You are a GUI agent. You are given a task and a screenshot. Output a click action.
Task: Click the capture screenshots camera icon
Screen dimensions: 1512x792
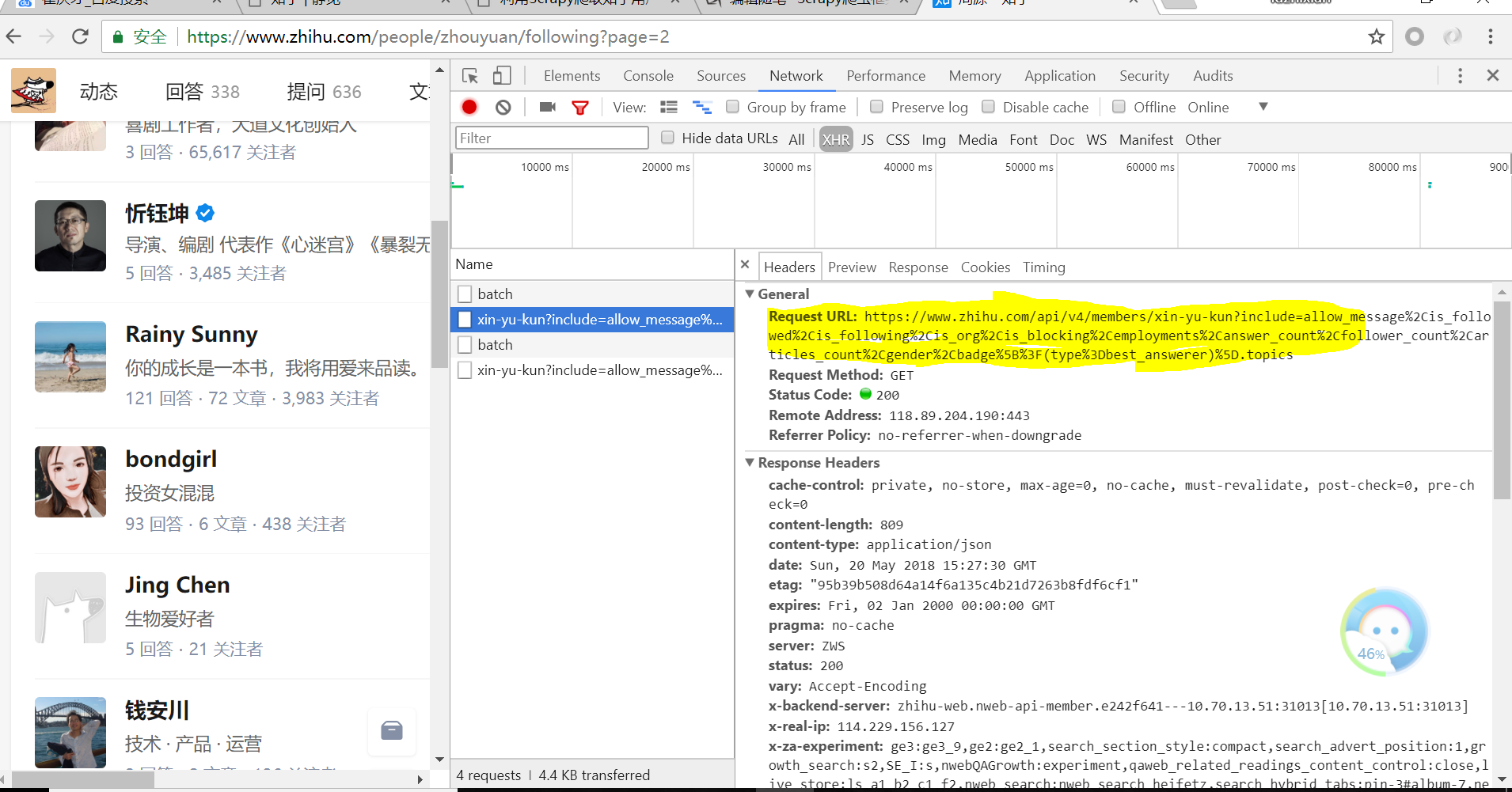[x=548, y=107]
